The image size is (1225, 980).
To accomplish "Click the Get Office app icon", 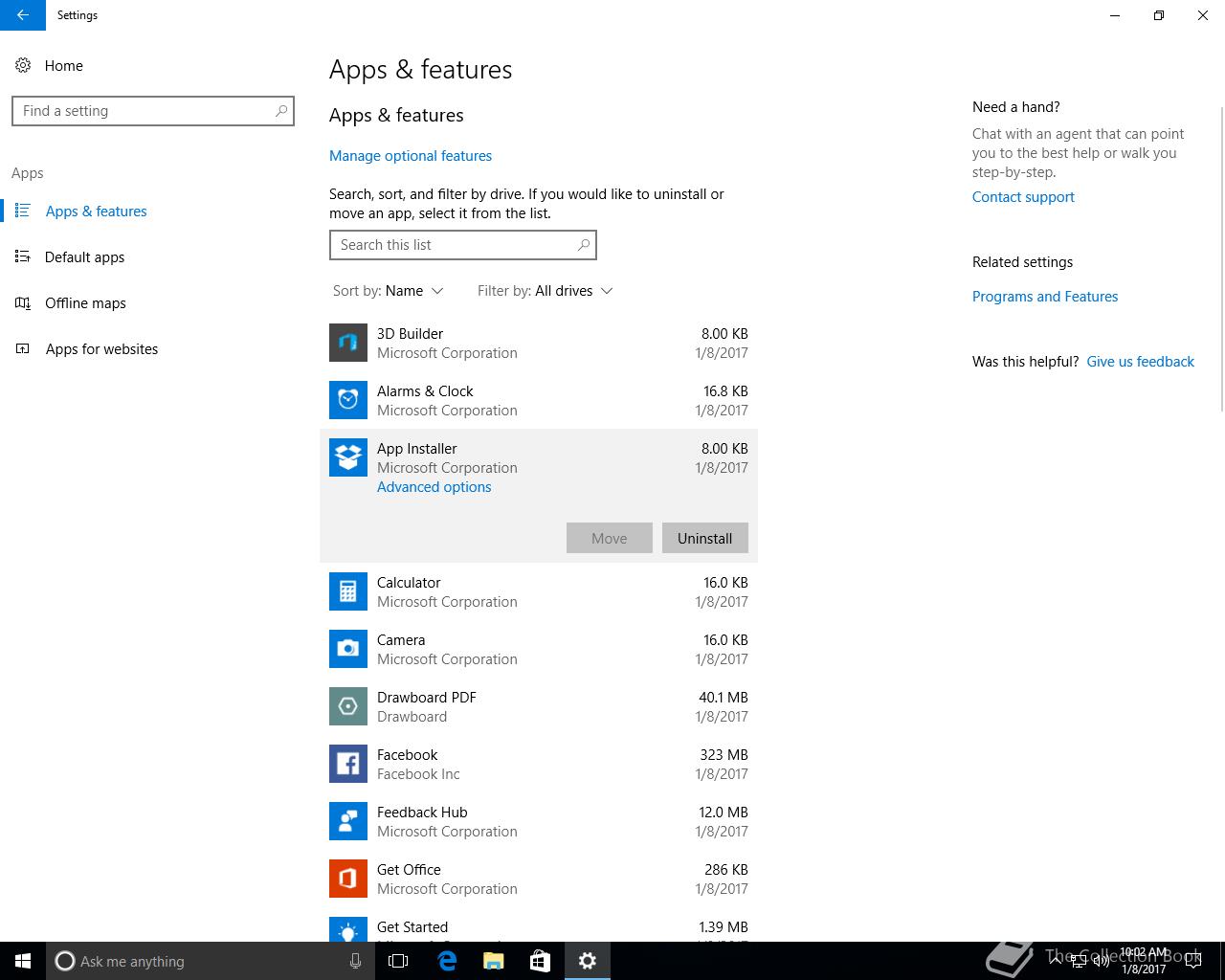I will click(x=348, y=879).
